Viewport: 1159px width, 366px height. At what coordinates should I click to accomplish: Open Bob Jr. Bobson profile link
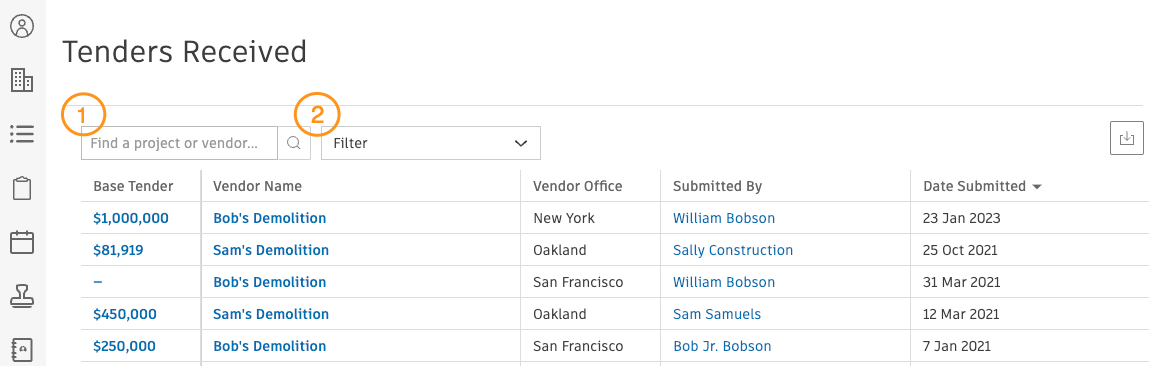pyautogui.click(x=721, y=346)
